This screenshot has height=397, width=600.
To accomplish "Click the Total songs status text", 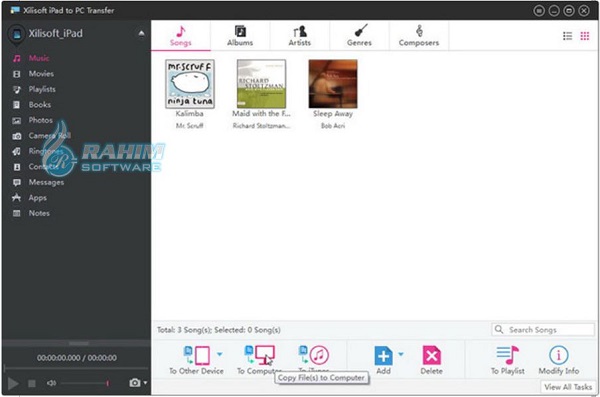I will click(218, 330).
